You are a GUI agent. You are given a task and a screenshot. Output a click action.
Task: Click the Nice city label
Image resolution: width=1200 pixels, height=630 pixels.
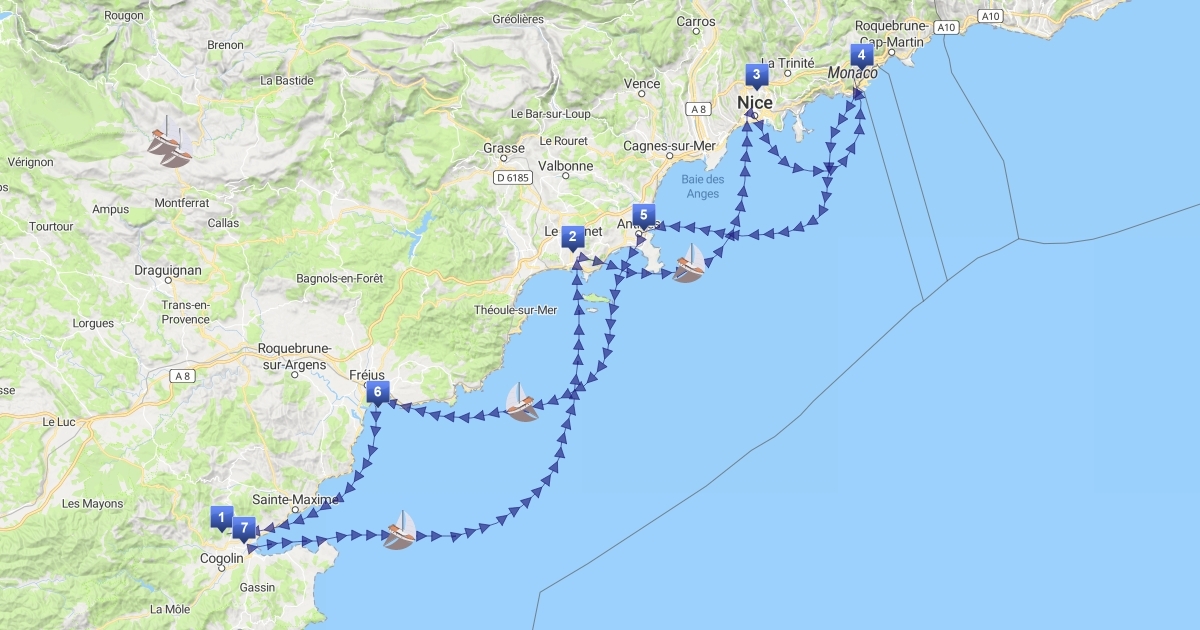coord(755,103)
